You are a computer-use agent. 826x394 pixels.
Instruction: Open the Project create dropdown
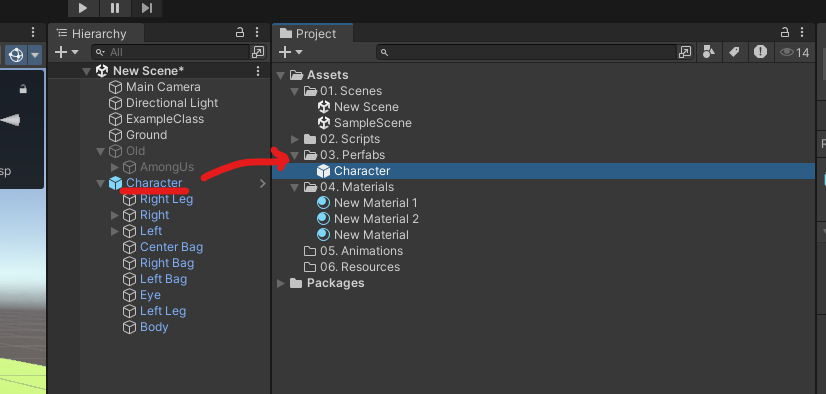tap(290, 52)
